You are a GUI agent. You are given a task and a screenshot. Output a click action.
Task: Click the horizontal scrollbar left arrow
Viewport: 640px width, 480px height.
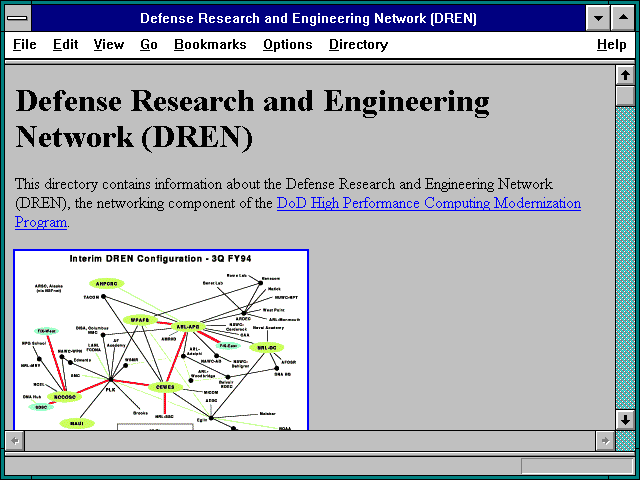[x=15, y=441]
